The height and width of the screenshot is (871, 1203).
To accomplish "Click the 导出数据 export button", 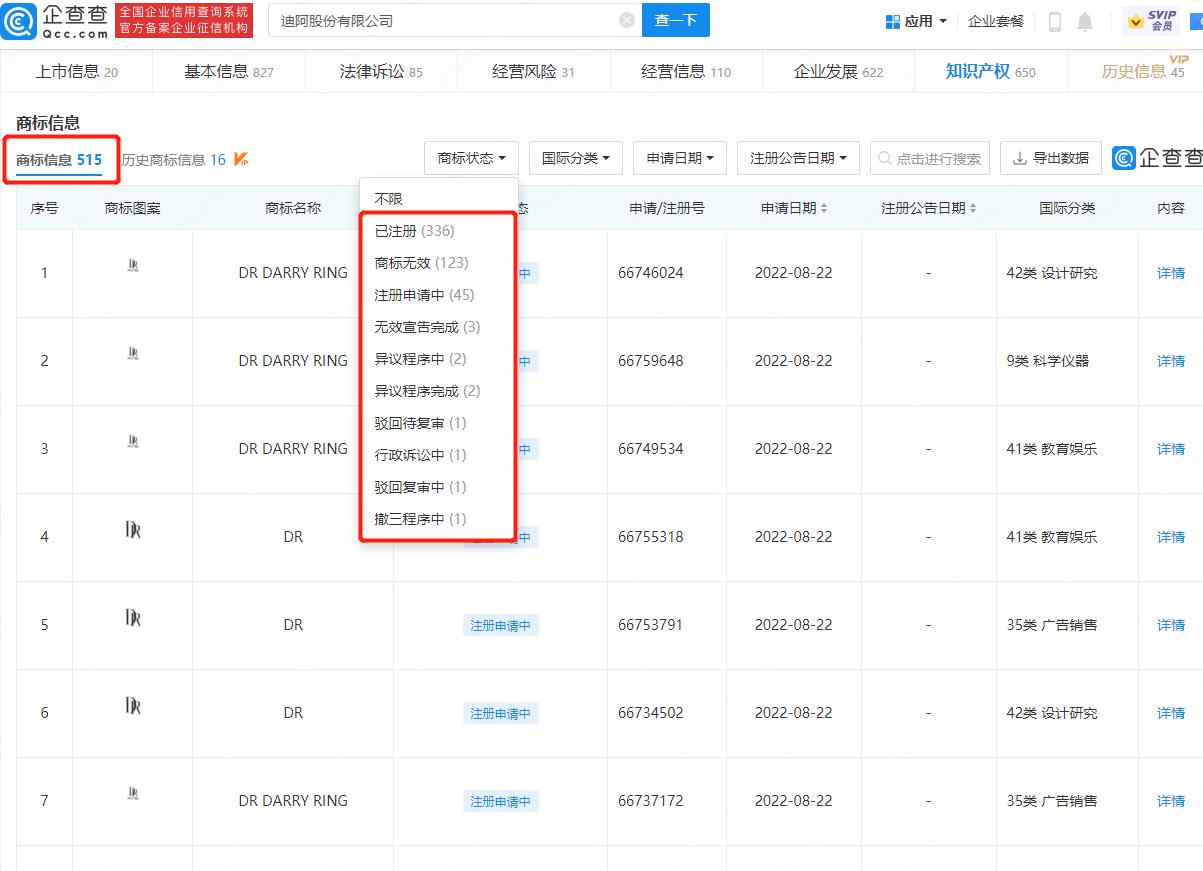I will [x=1051, y=158].
